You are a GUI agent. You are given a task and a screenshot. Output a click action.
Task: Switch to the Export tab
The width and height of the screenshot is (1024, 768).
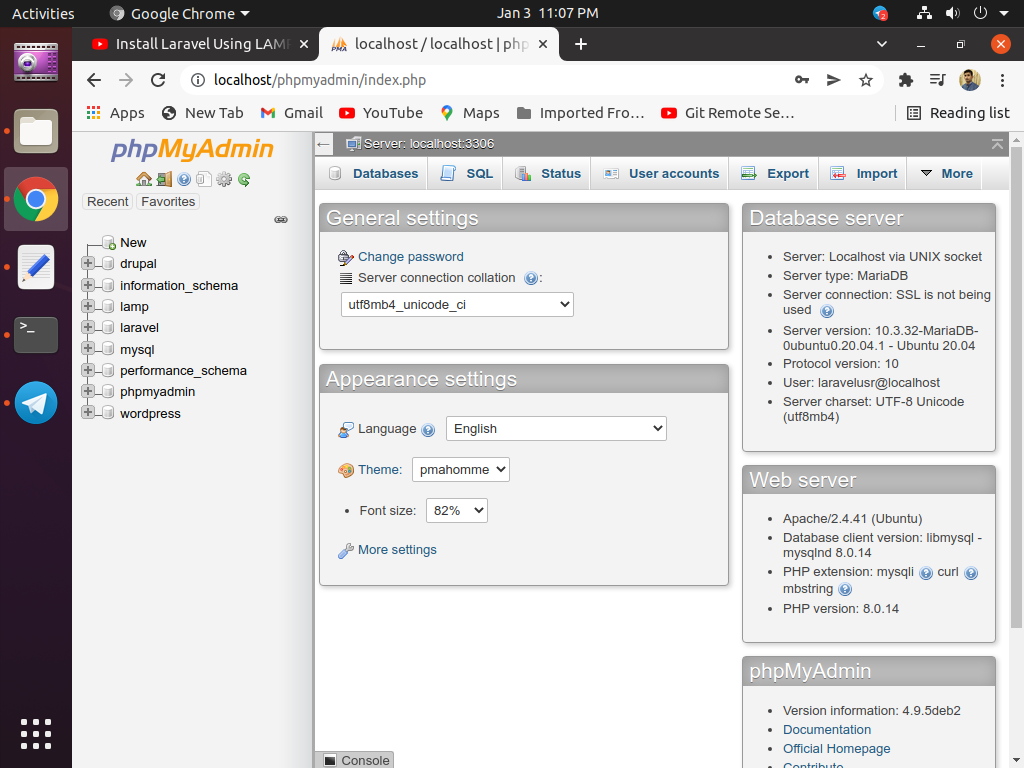point(775,174)
